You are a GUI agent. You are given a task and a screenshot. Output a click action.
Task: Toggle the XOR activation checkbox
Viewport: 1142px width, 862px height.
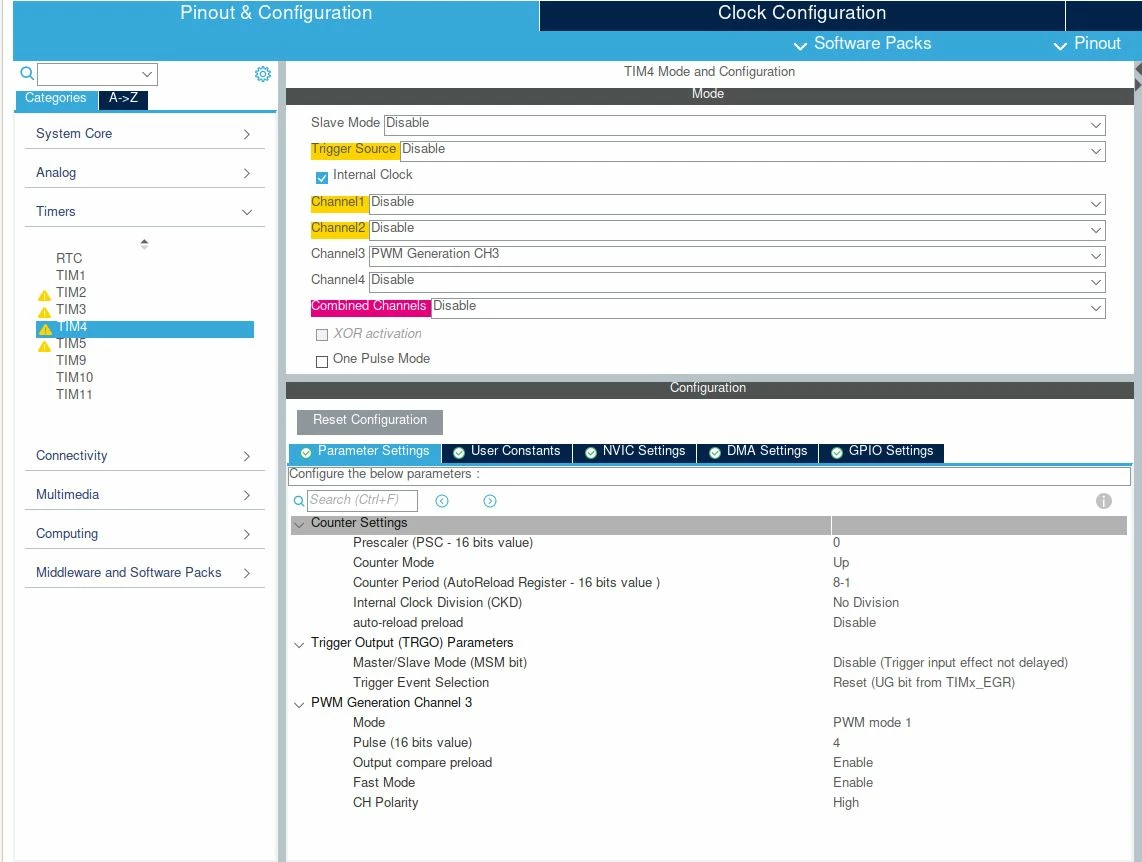coord(322,335)
